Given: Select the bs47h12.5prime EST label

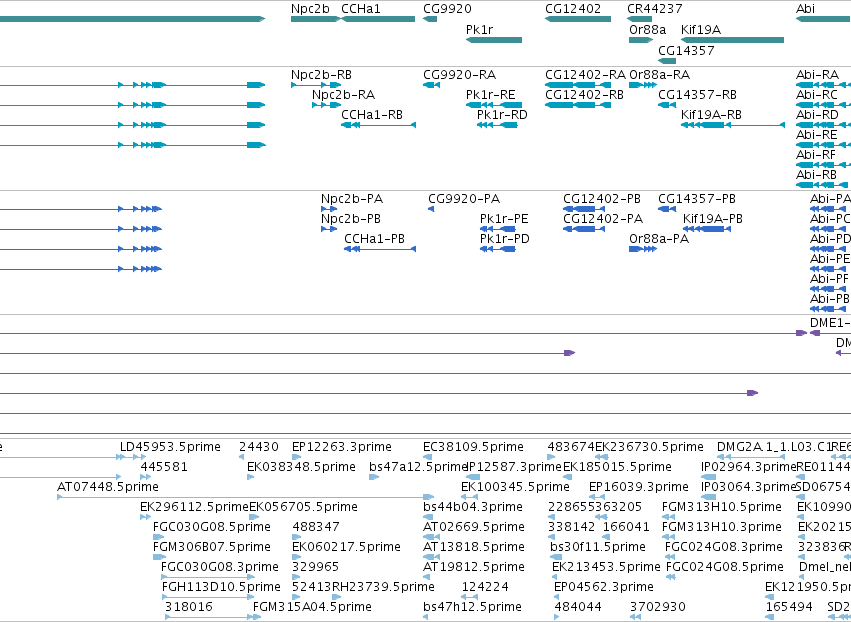Looking at the screenshot, I should (x=472, y=607).
